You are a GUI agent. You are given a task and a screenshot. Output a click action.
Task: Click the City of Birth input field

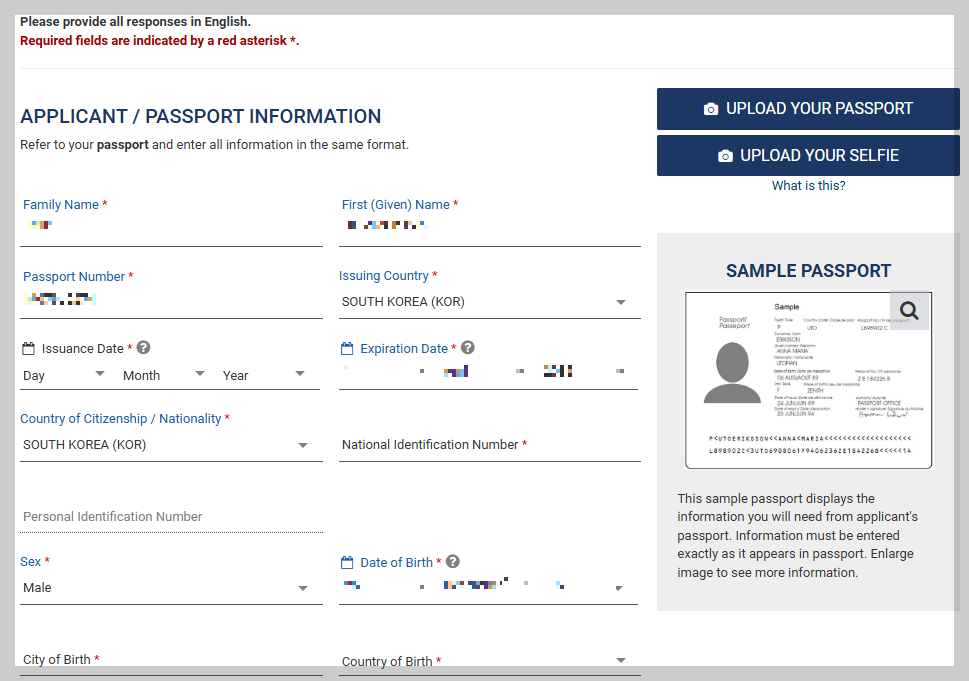171,660
